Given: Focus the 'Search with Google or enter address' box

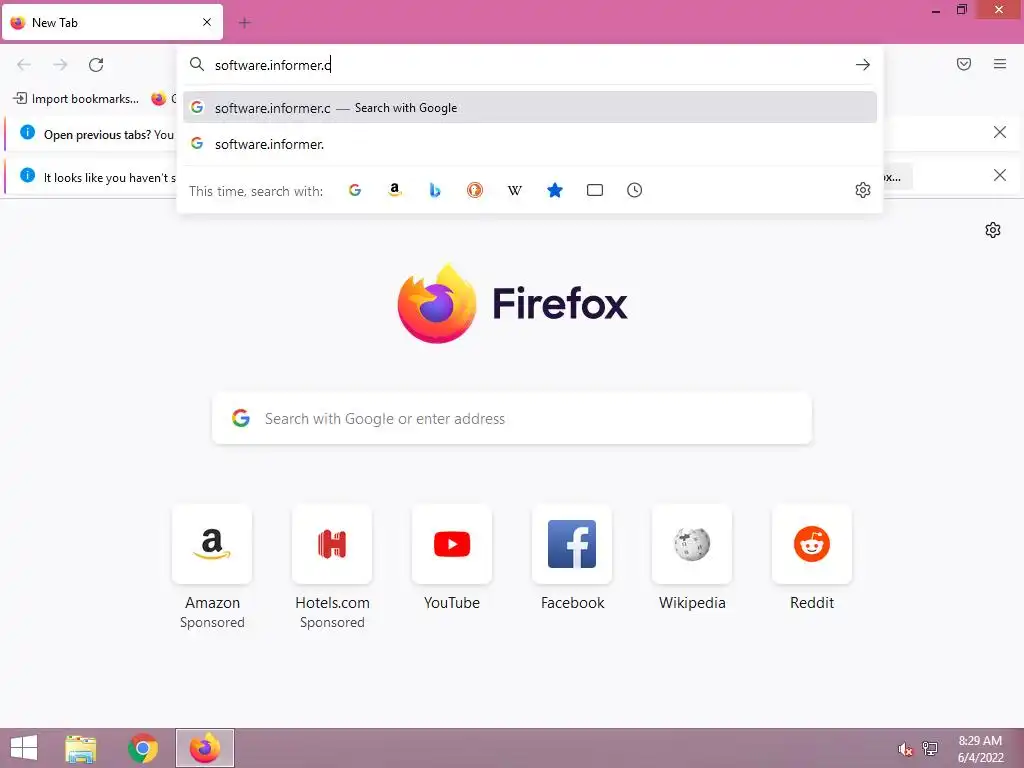Looking at the screenshot, I should (x=512, y=419).
